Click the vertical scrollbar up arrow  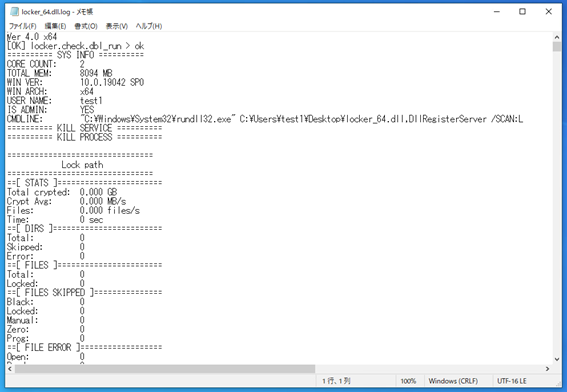coord(557,37)
